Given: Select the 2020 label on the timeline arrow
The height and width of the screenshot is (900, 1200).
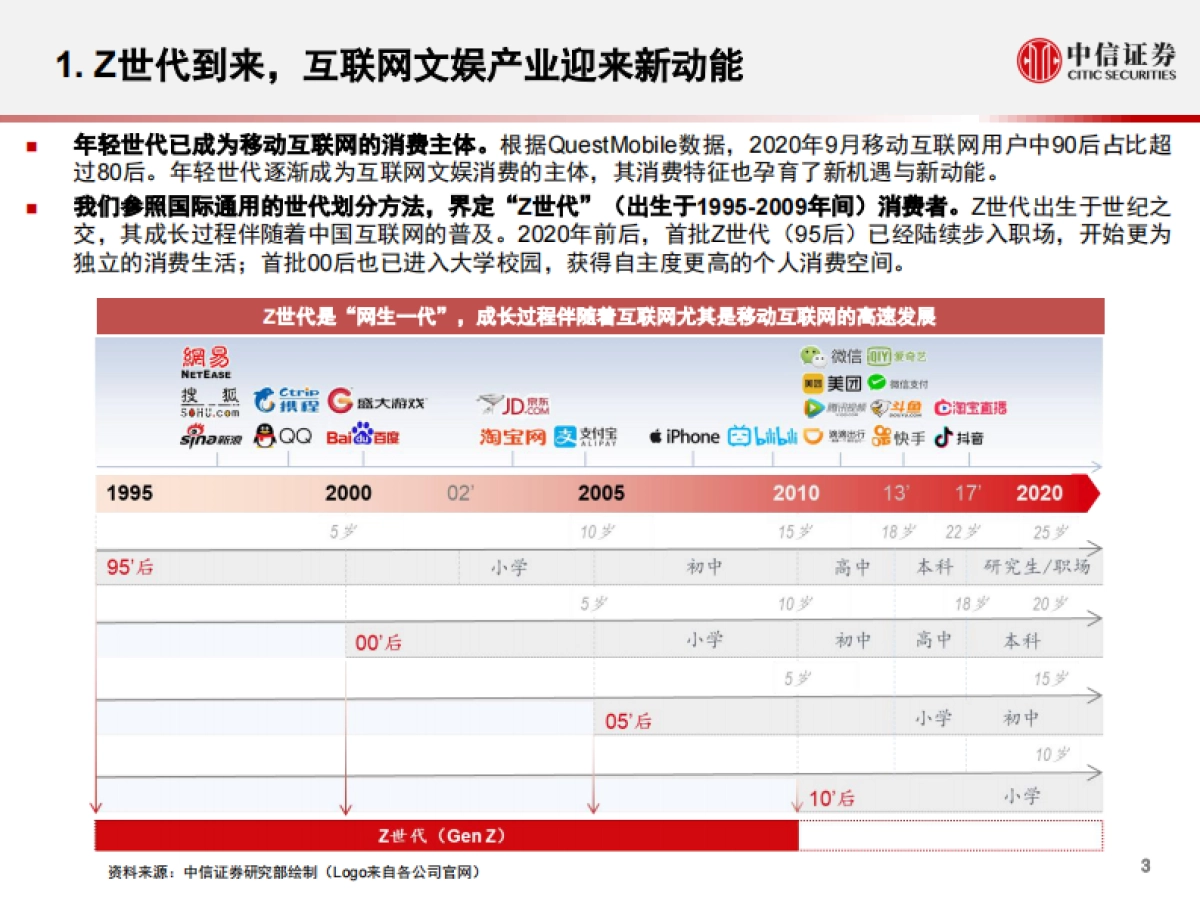Looking at the screenshot, I should click(1040, 493).
